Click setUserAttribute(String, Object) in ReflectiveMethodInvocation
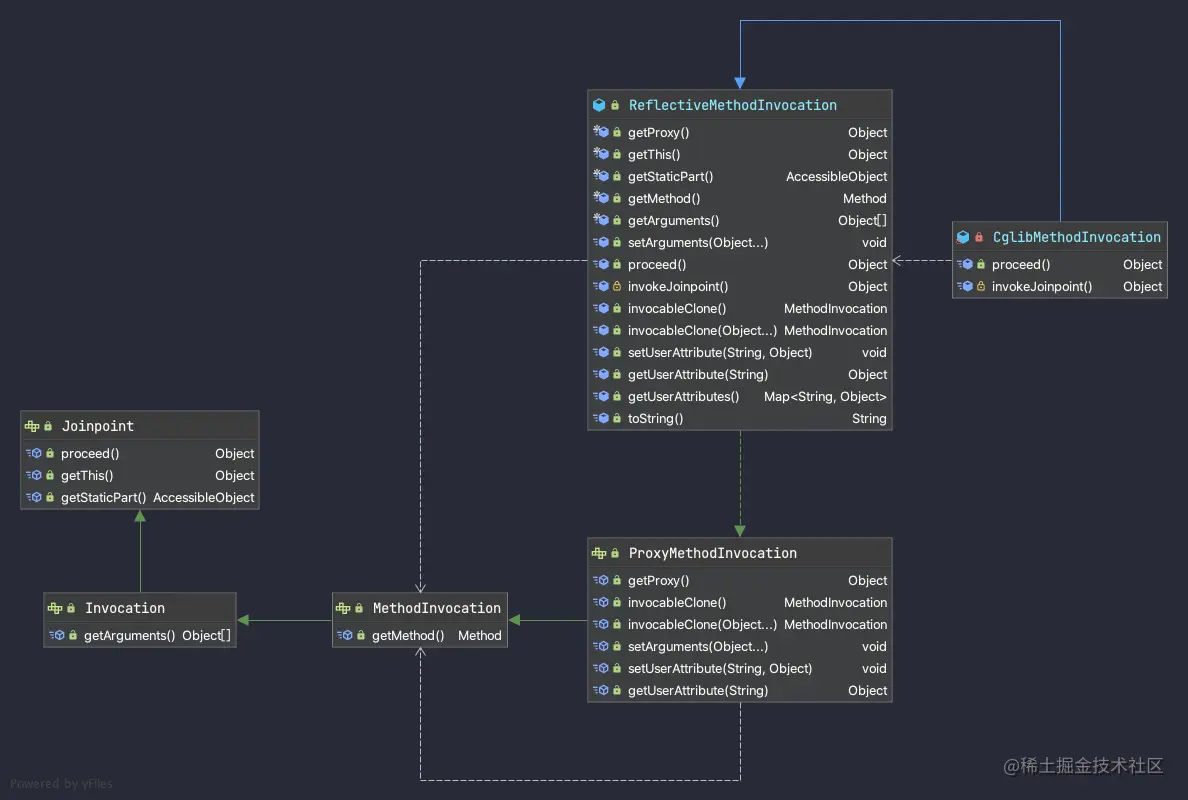 point(720,352)
